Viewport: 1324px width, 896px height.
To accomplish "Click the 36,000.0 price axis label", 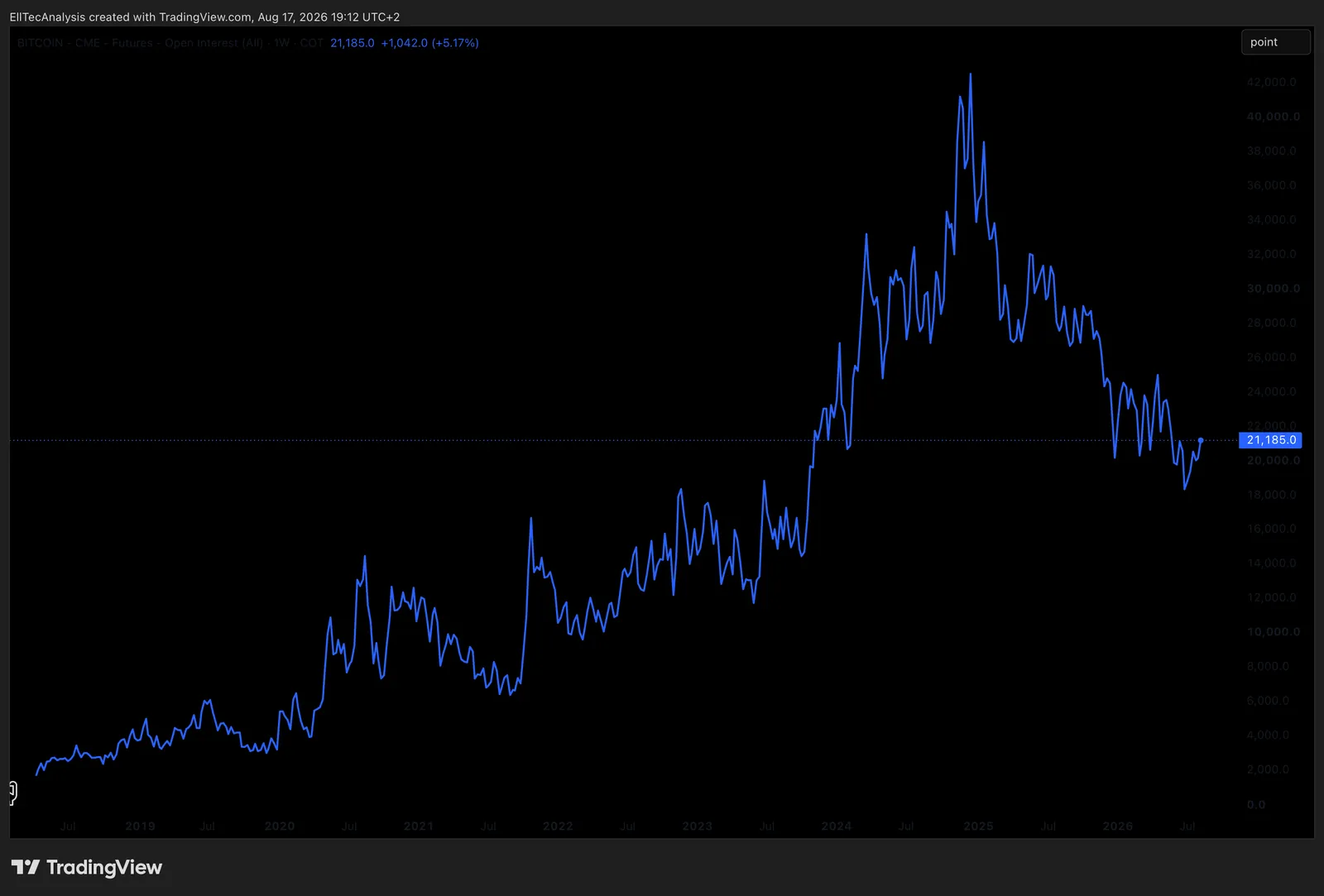I will tap(1272, 185).
